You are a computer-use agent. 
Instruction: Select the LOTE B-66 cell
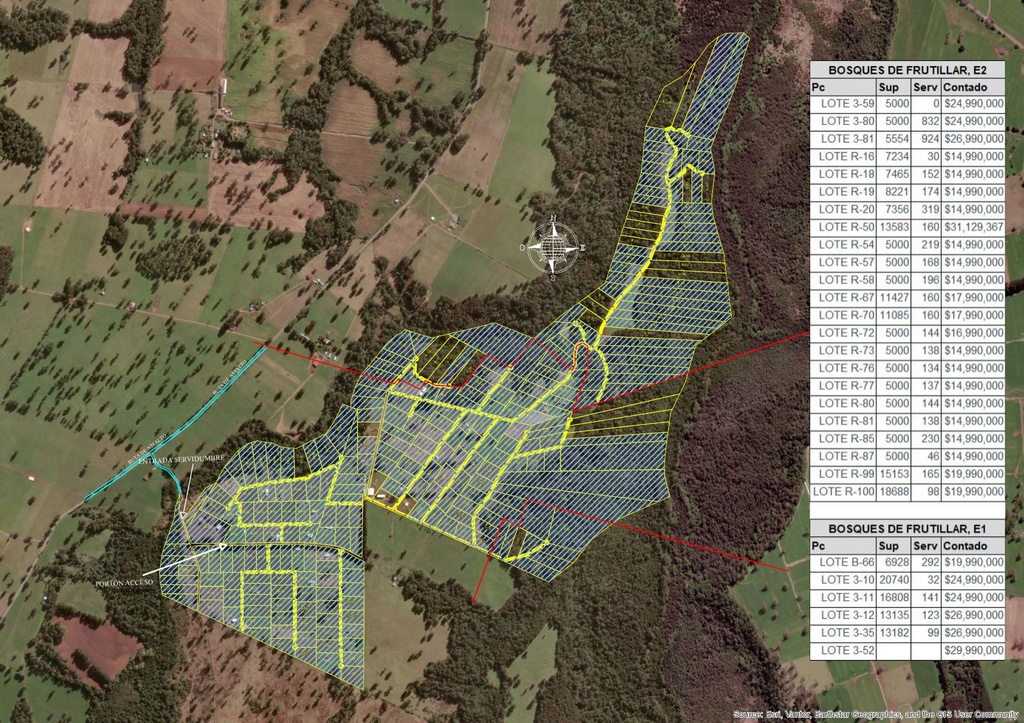click(x=843, y=562)
